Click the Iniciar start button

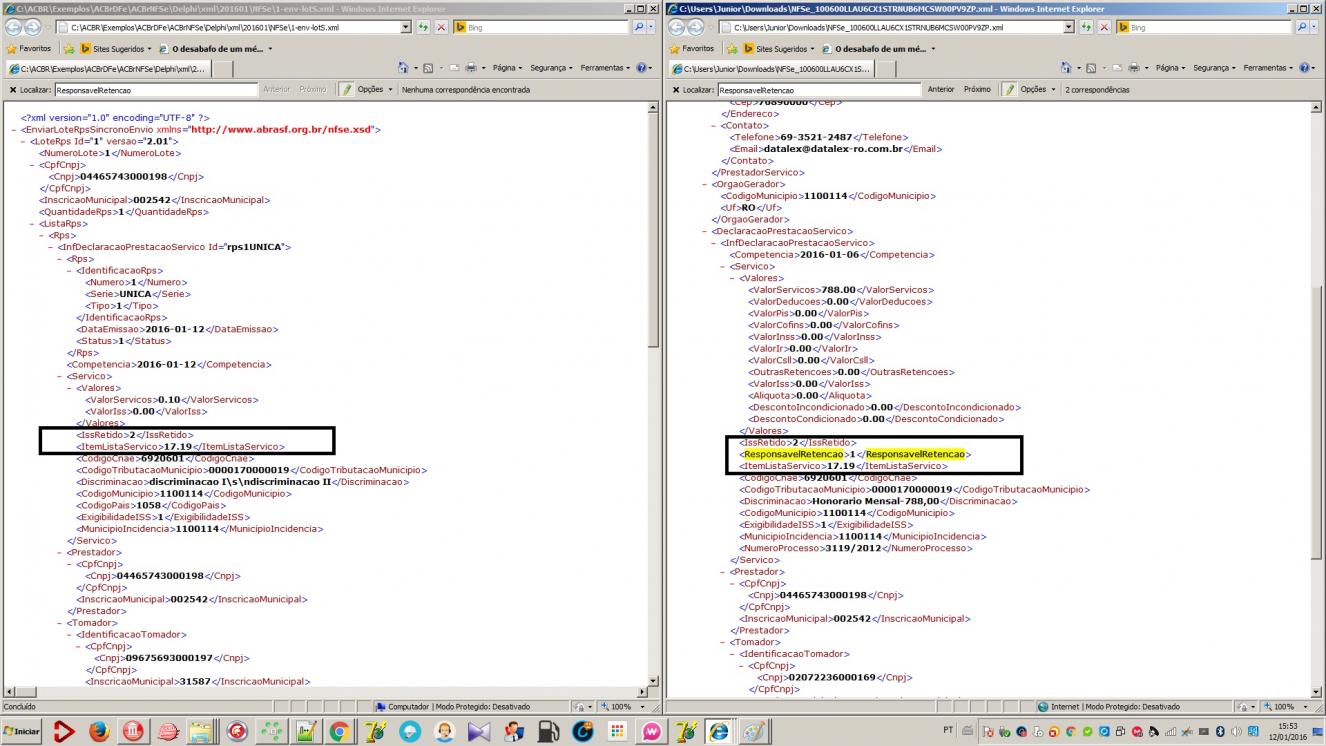tap(21, 731)
